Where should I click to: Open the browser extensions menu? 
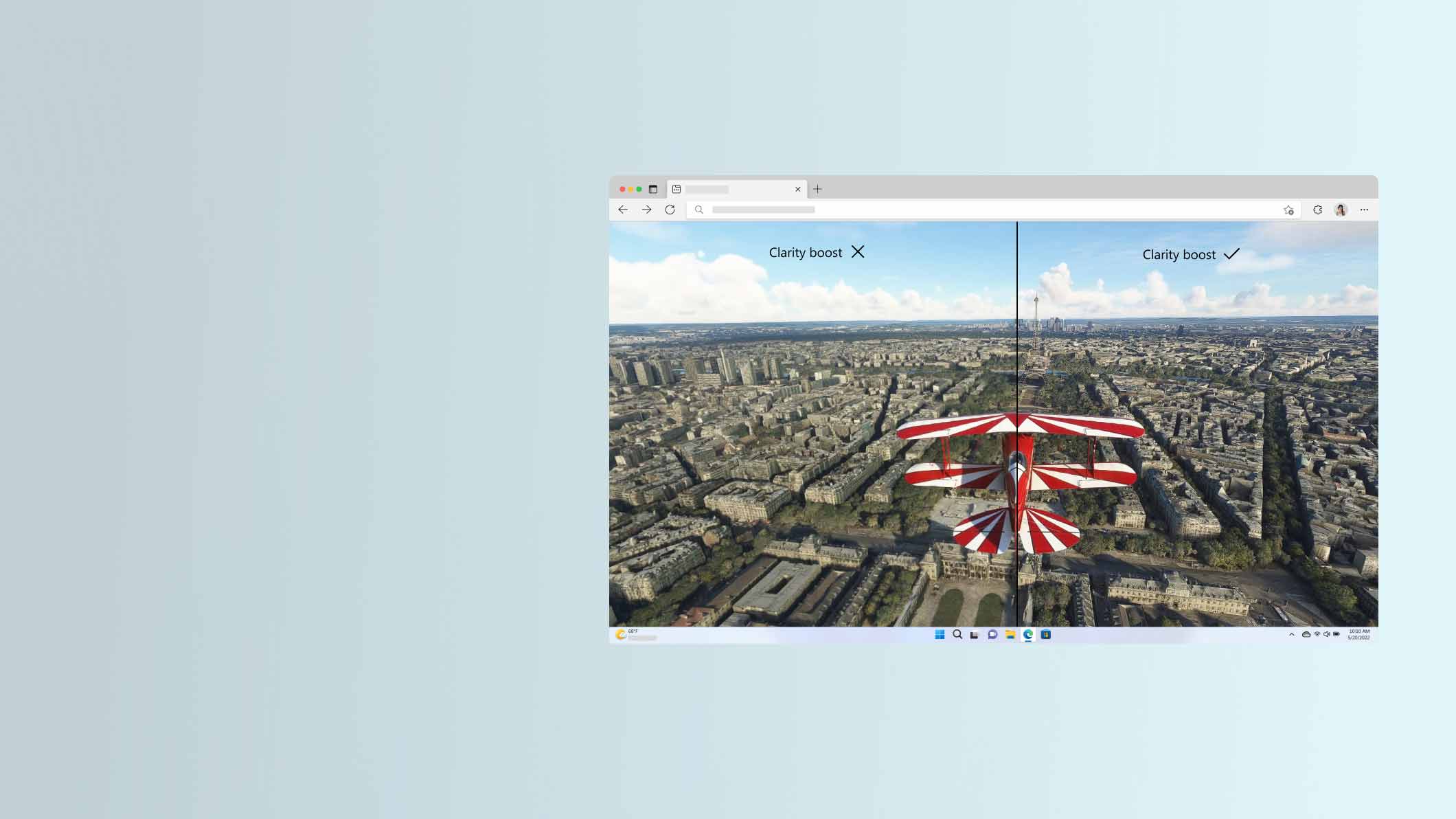click(x=1317, y=210)
